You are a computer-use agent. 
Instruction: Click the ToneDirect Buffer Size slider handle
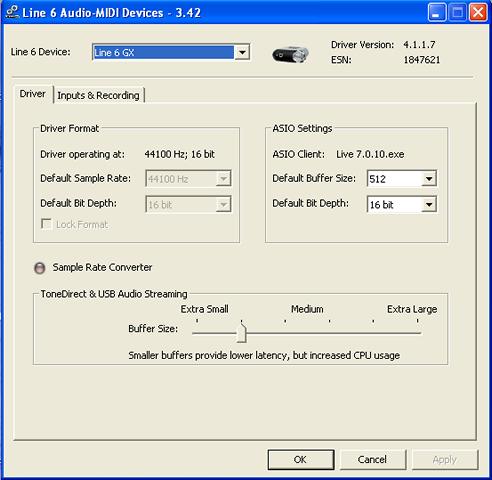(x=241, y=332)
